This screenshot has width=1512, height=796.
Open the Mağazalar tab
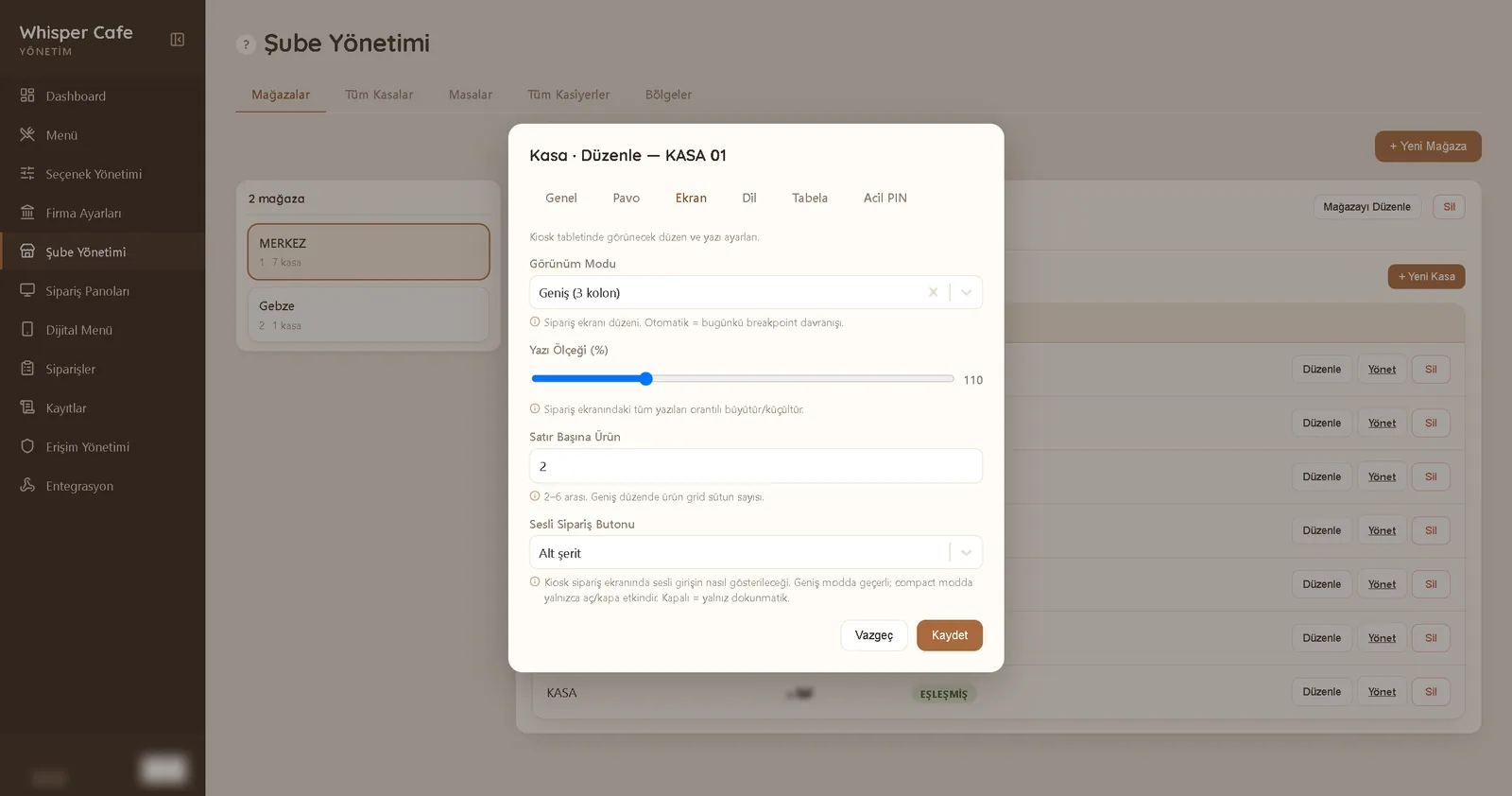pos(281,95)
